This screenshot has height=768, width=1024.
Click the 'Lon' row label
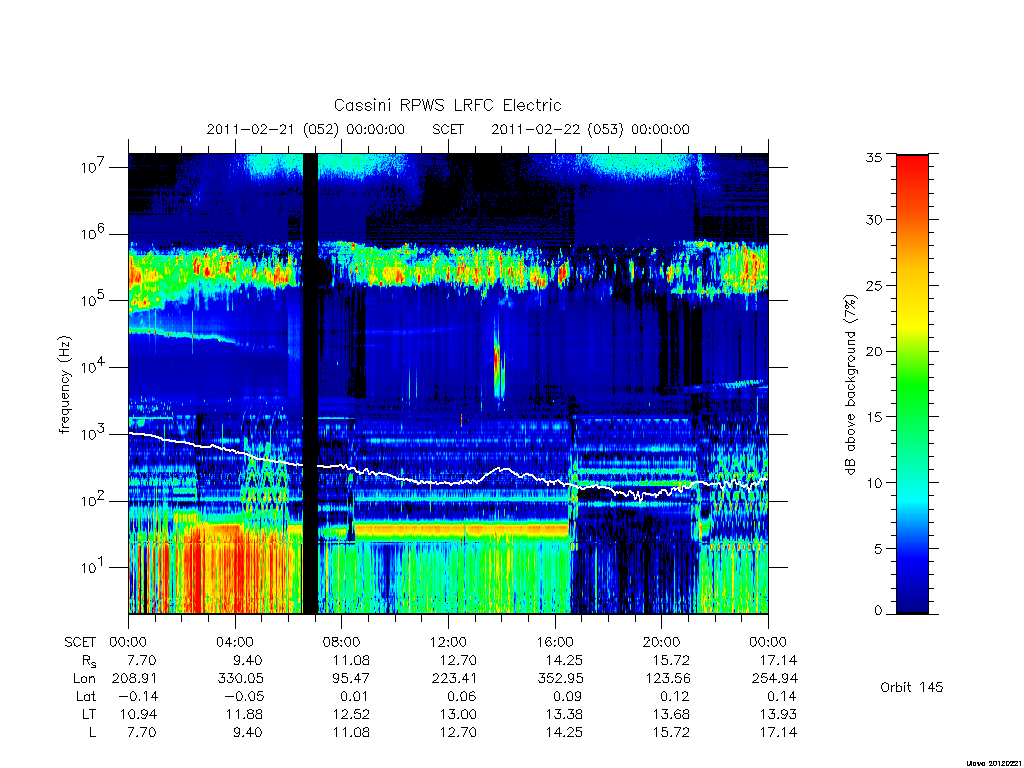[84, 679]
